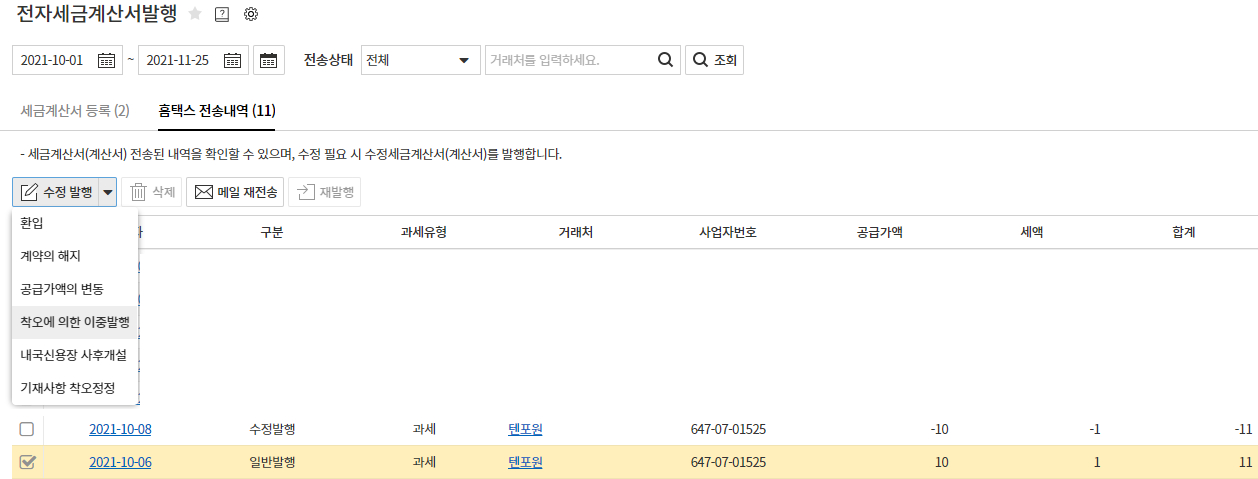Uncheck the box for 2021-10-06 row
Viewport: 1258px width, 479px height.
click(27, 462)
